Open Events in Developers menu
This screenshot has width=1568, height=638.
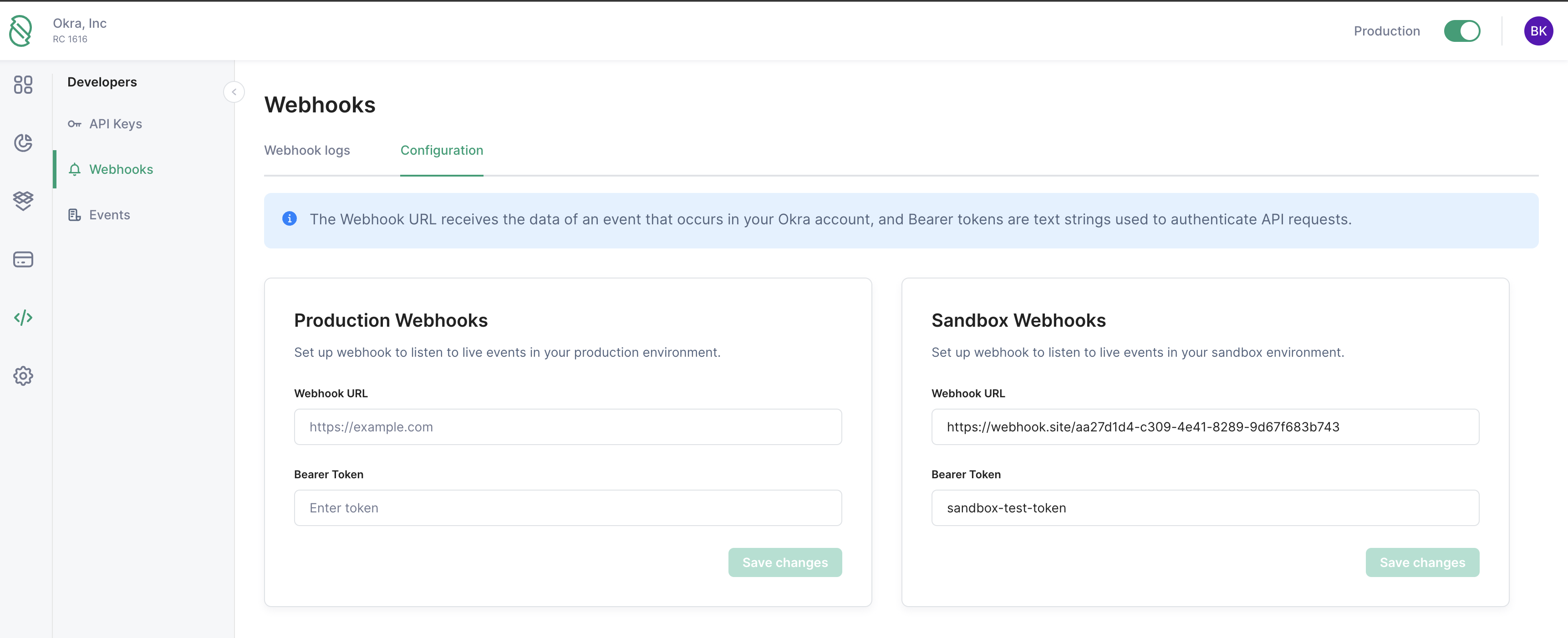(109, 215)
